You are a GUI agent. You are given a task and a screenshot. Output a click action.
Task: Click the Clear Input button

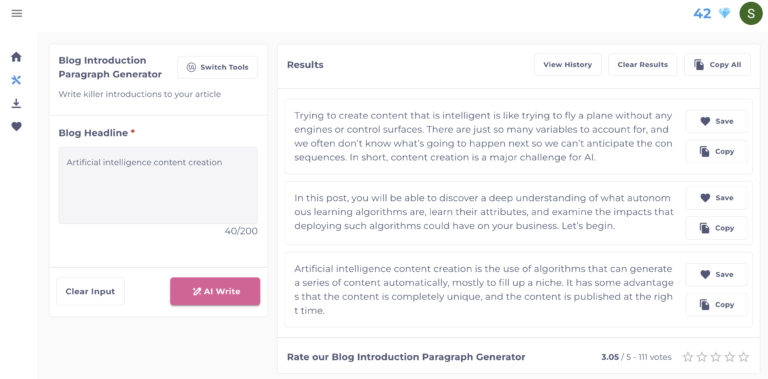90,291
